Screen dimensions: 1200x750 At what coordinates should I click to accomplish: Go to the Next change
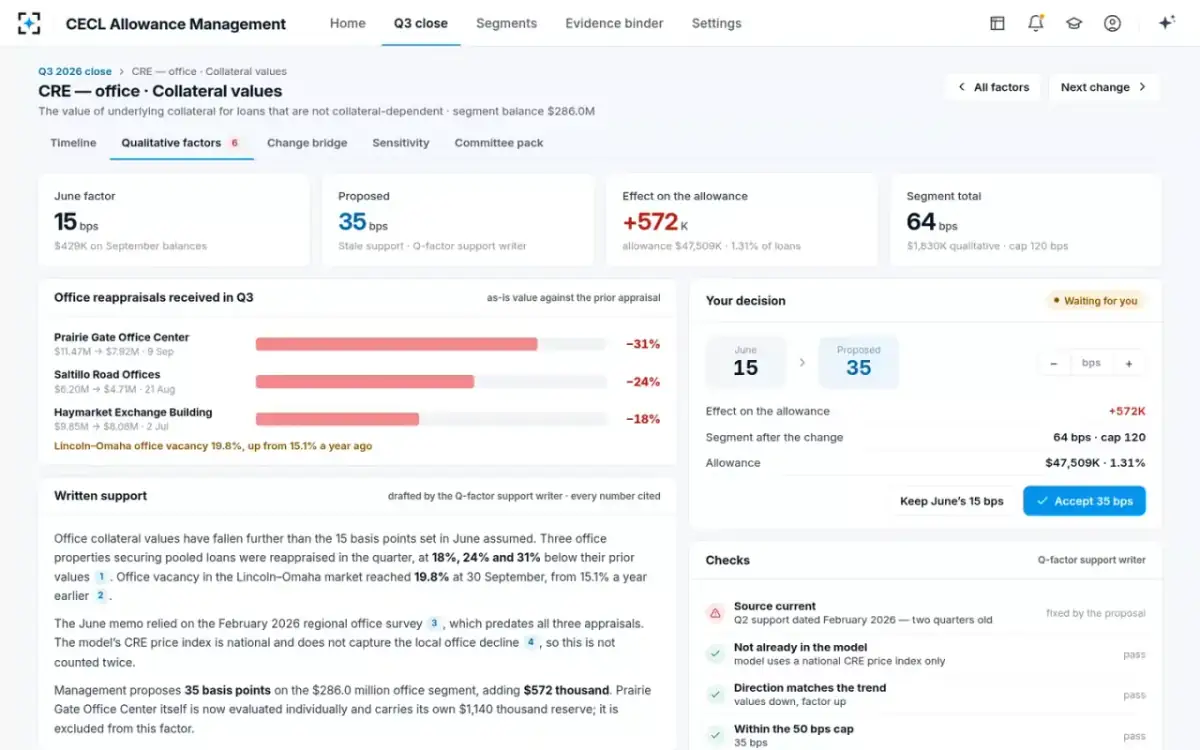pyautogui.click(x=1104, y=87)
